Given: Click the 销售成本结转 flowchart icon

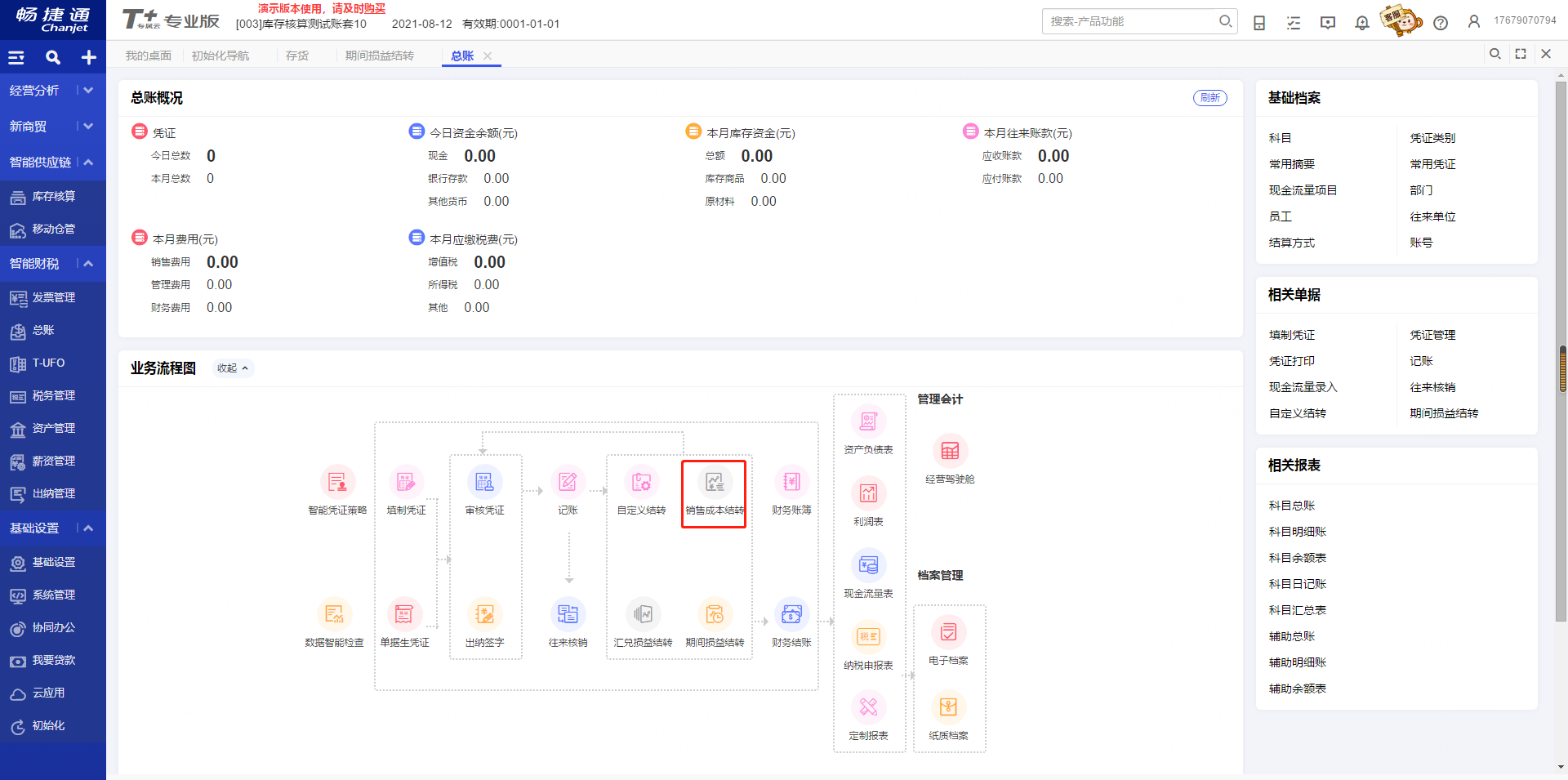Looking at the screenshot, I should pyautogui.click(x=715, y=482).
